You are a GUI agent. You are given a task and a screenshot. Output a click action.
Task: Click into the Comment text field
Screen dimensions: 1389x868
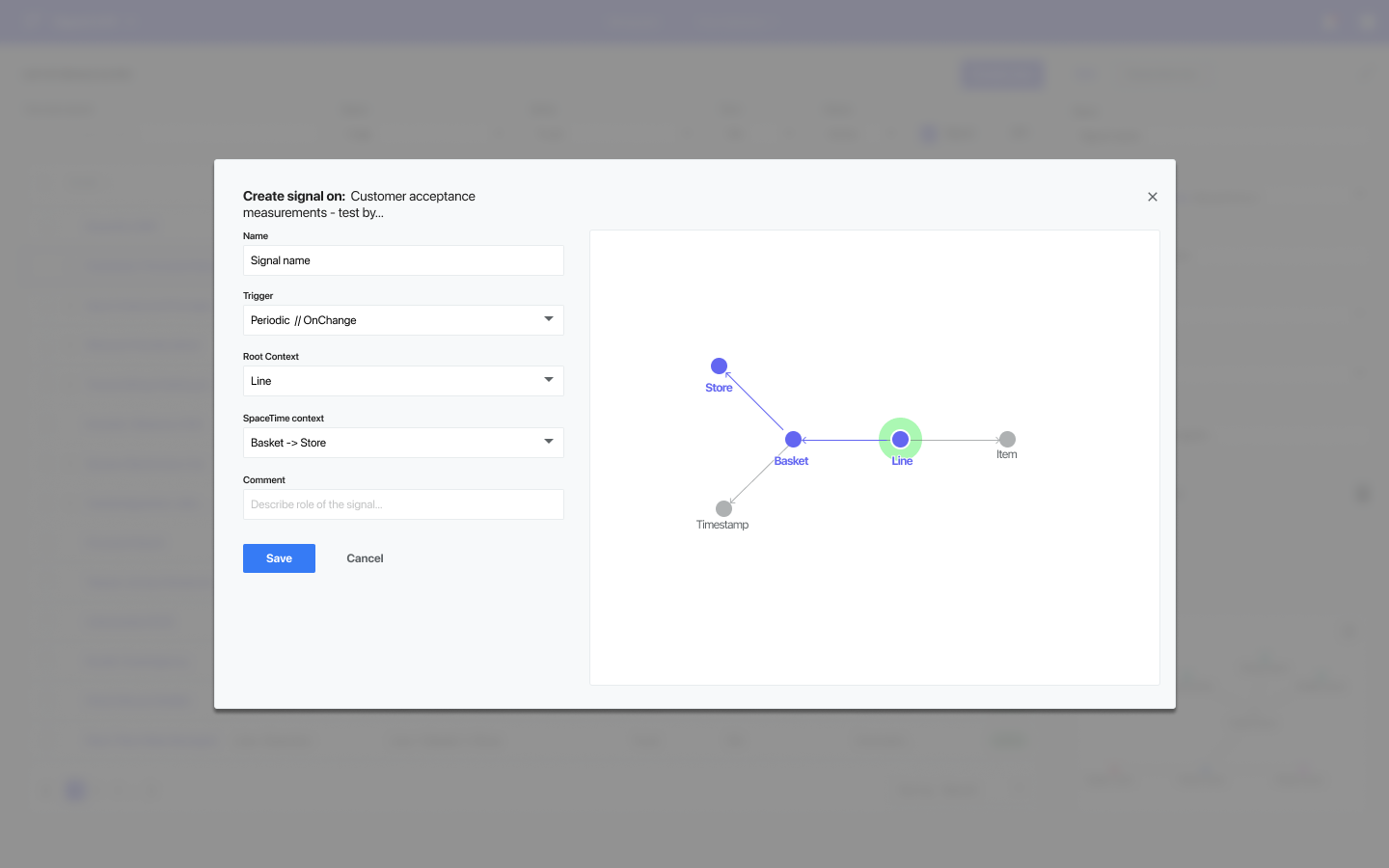click(403, 504)
